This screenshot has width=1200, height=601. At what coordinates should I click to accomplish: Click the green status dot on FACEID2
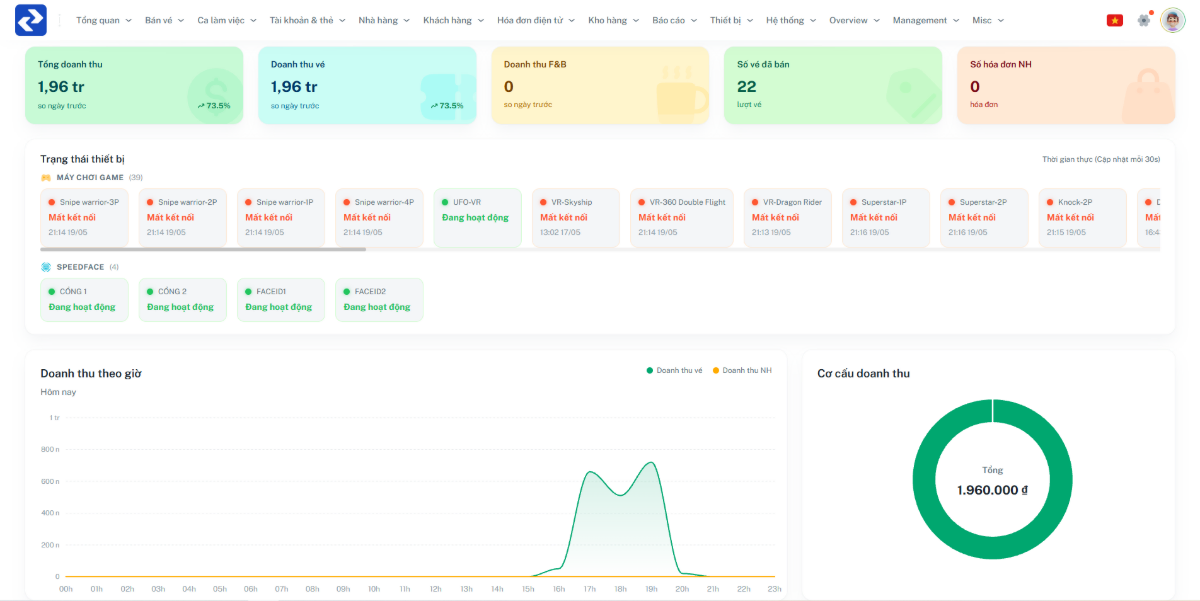point(347,292)
